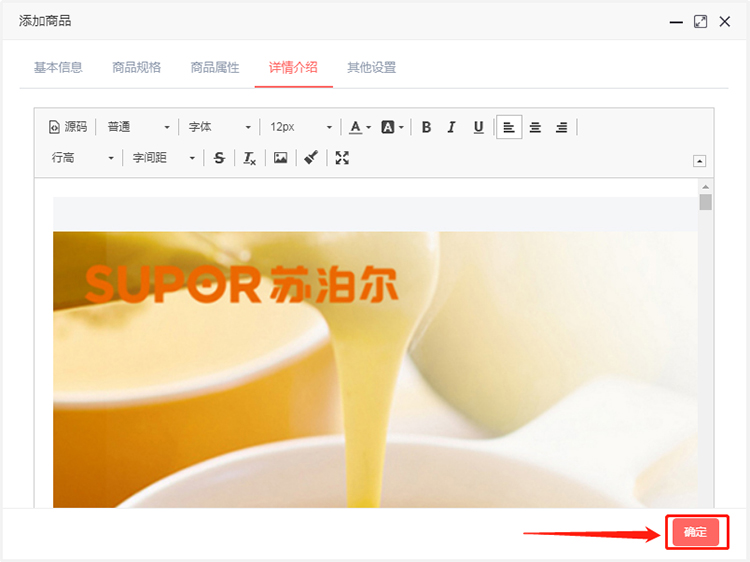Select the format brush tool
750x562 pixels.
coord(311,158)
